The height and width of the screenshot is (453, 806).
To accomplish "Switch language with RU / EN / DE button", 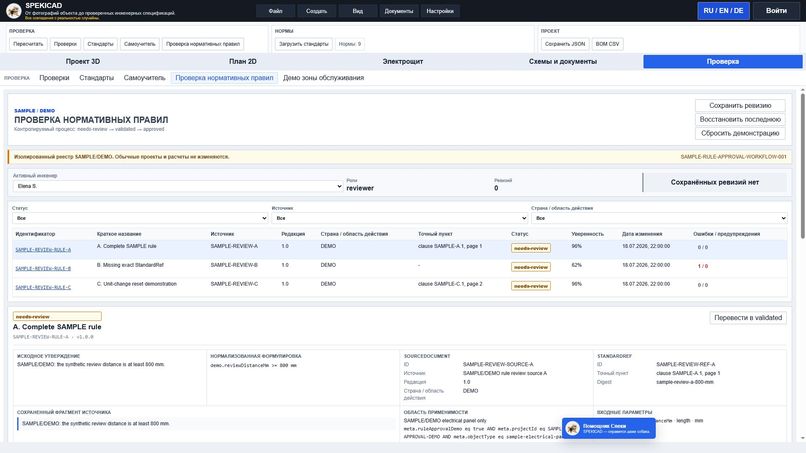I will pyautogui.click(x=723, y=11).
